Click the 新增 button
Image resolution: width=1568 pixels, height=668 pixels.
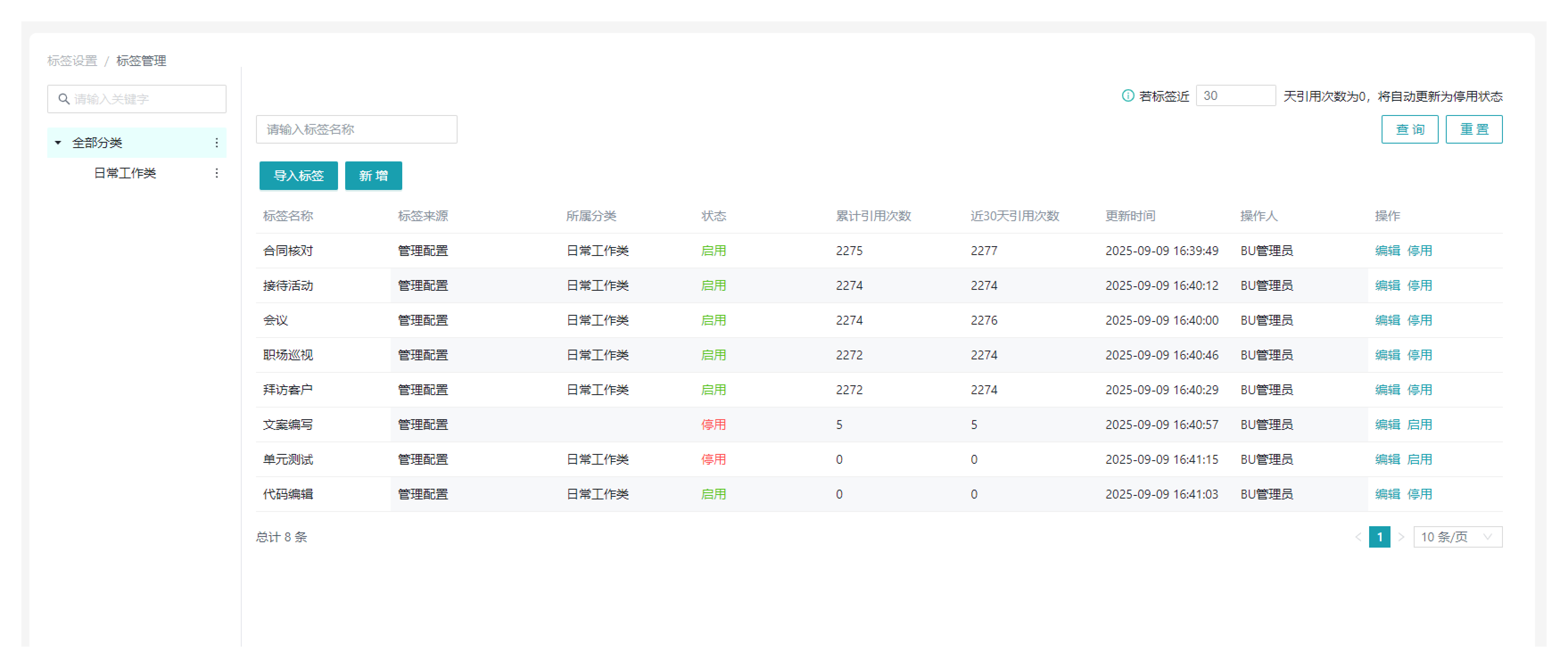[x=373, y=175]
